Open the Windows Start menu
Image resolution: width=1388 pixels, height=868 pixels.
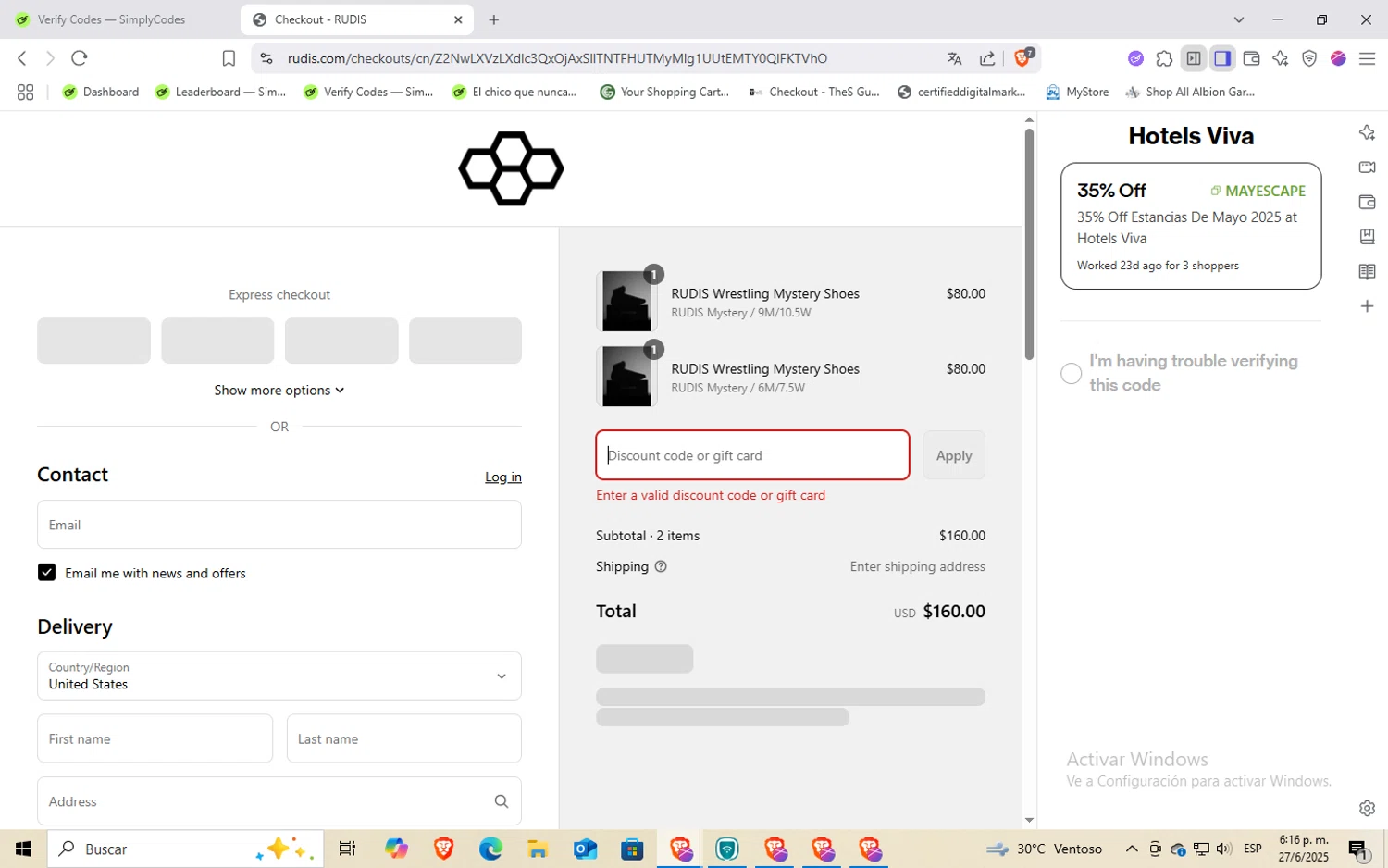tap(23, 849)
